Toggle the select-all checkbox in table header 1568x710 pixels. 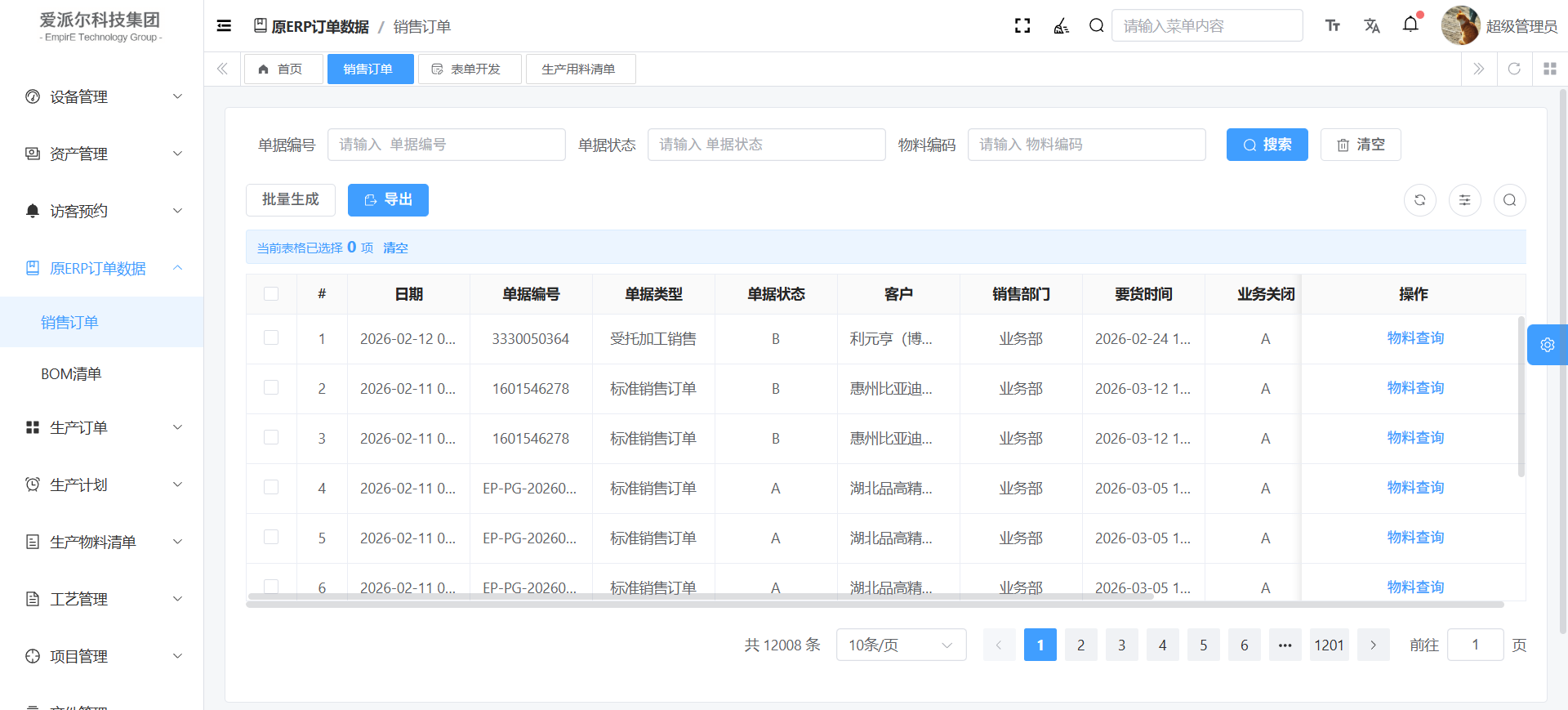271,294
